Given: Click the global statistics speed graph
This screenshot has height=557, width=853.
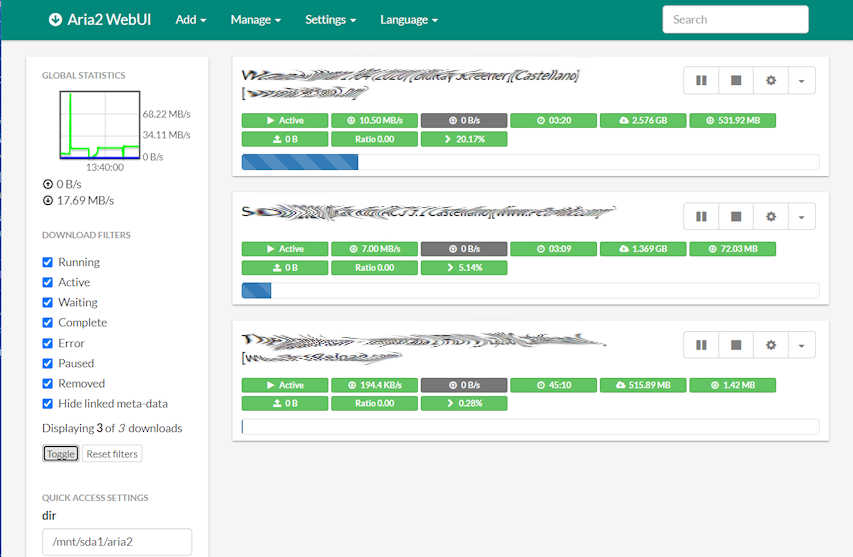Looking at the screenshot, I should point(100,125).
